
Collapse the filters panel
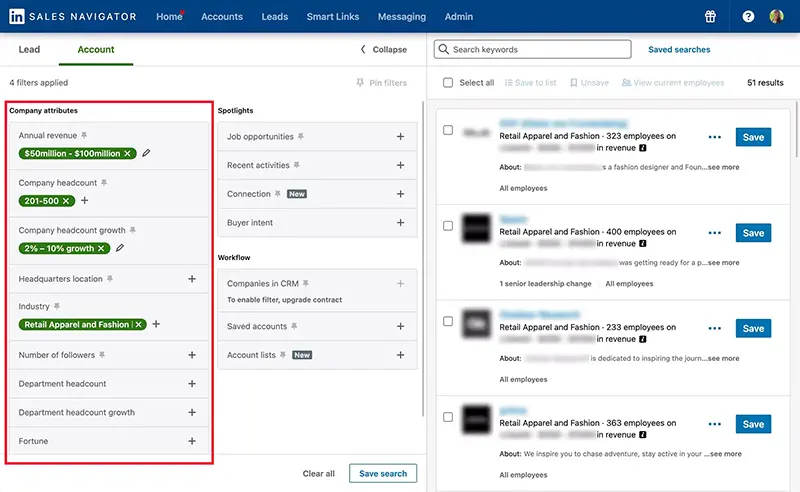tap(384, 50)
